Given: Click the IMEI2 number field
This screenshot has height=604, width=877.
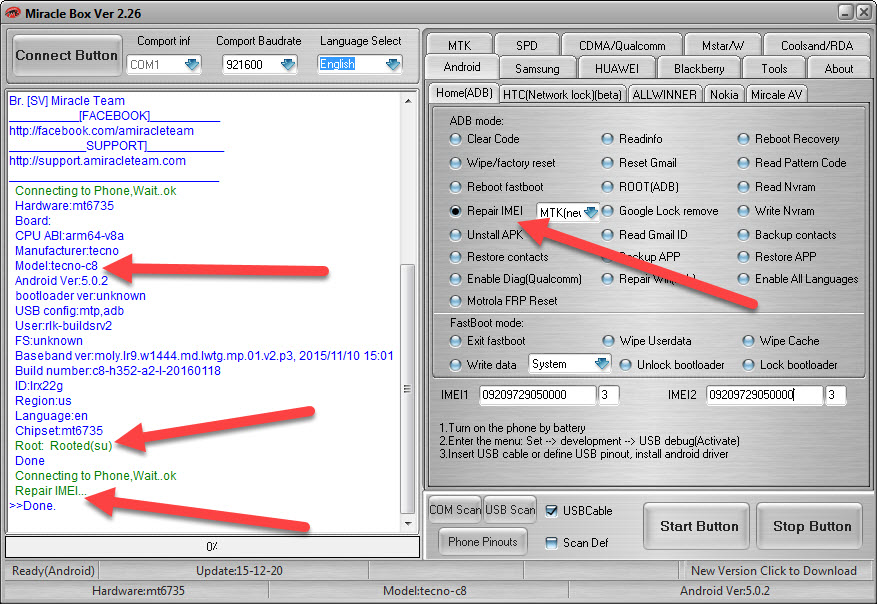Looking at the screenshot, I should pyautogui.click(x=765, y=395).
